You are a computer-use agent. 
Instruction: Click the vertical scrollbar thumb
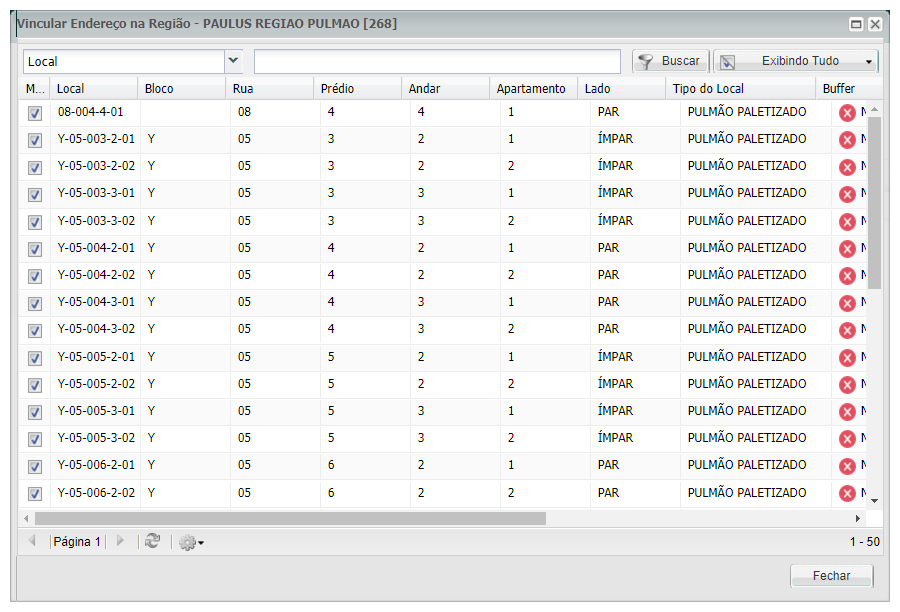[x=874, y=202]
